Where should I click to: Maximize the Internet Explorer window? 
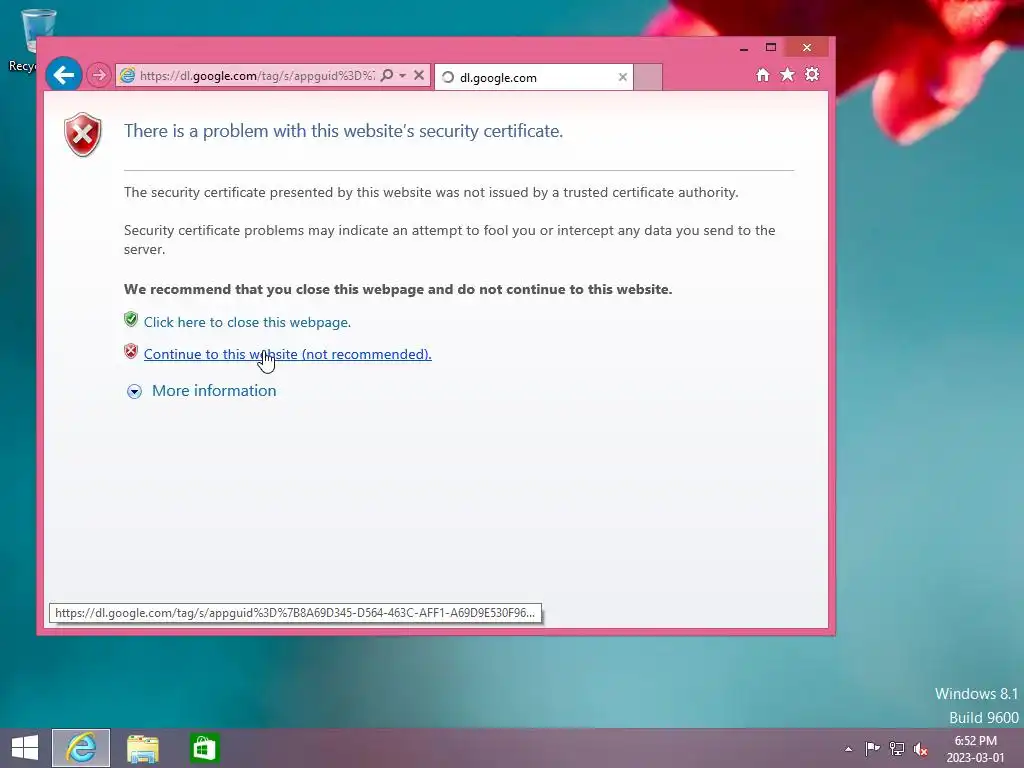tap(771, 48)
